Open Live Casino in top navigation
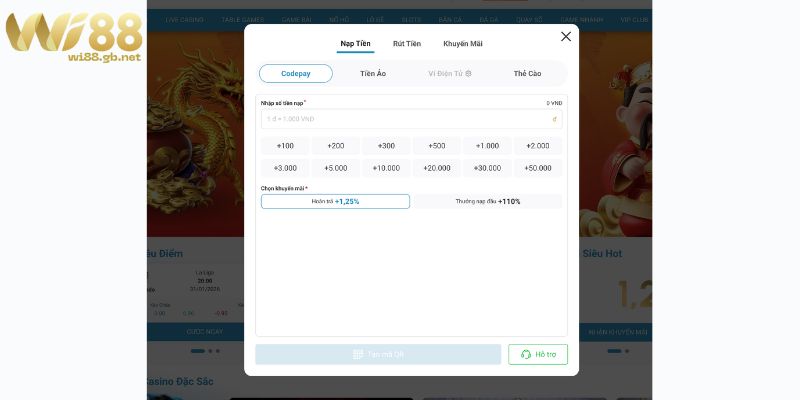800x400 pixels. coord(184,19)
